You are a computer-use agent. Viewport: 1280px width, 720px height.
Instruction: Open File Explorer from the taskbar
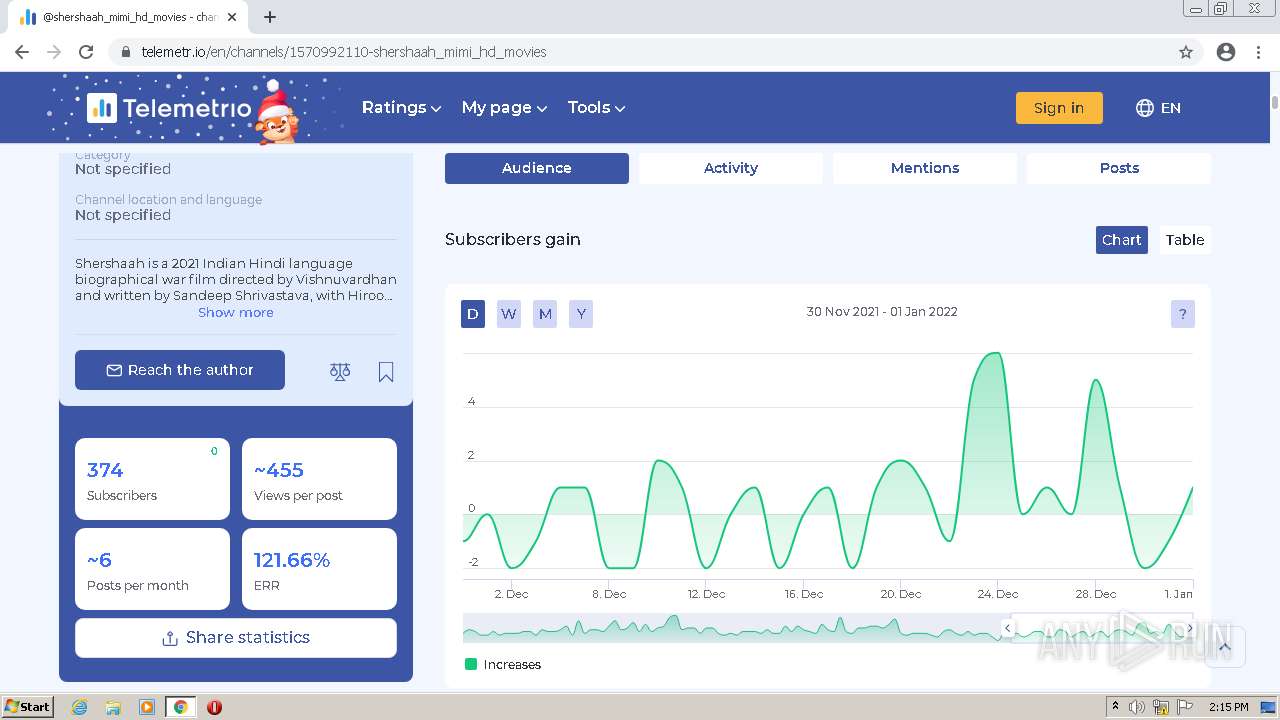coord(113,707)
